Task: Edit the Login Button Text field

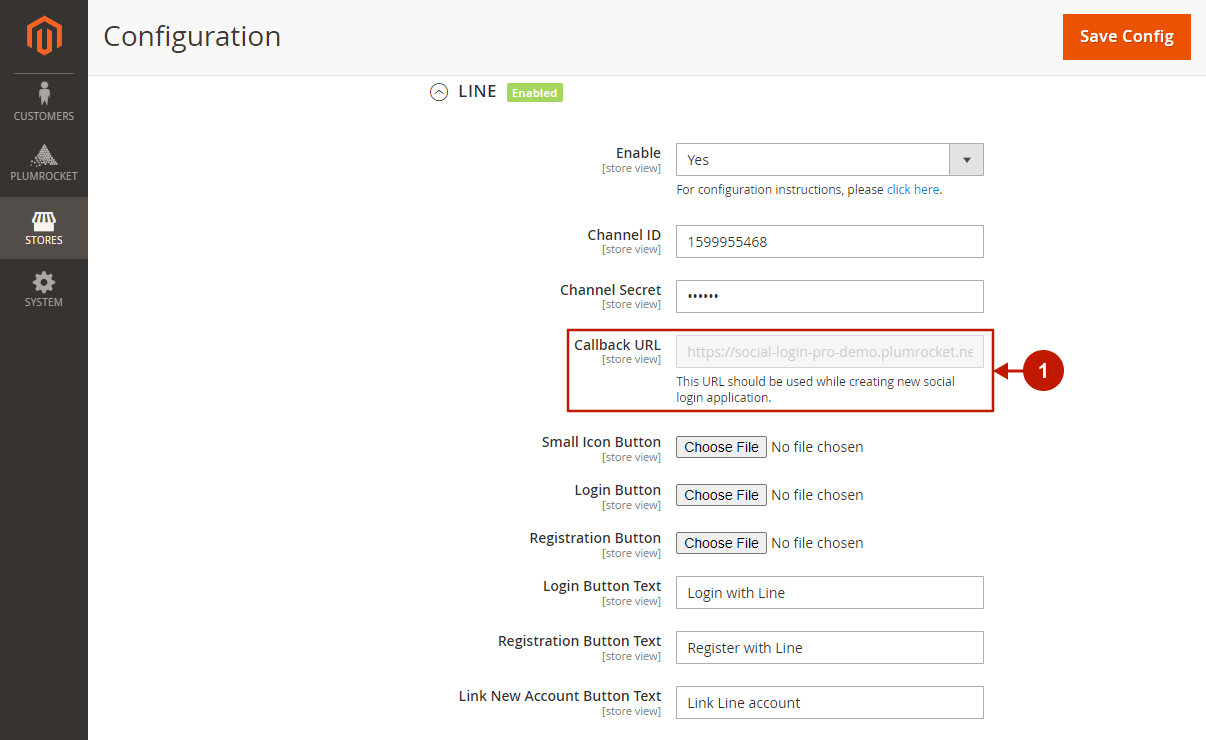Action: coord(830,593)
